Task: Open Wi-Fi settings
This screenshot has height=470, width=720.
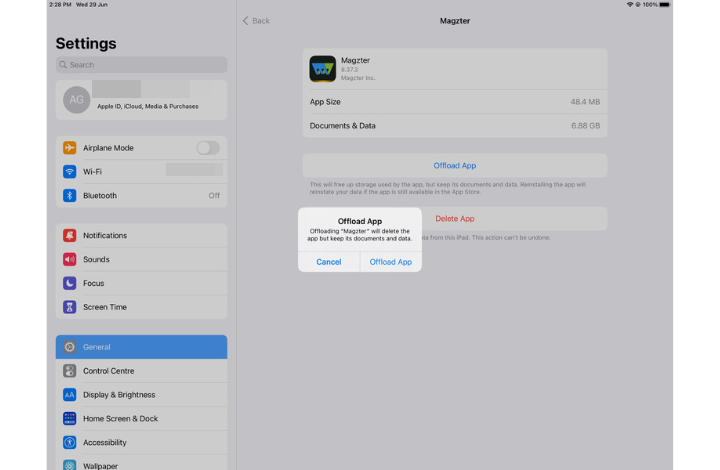Action: pos(141,172)
